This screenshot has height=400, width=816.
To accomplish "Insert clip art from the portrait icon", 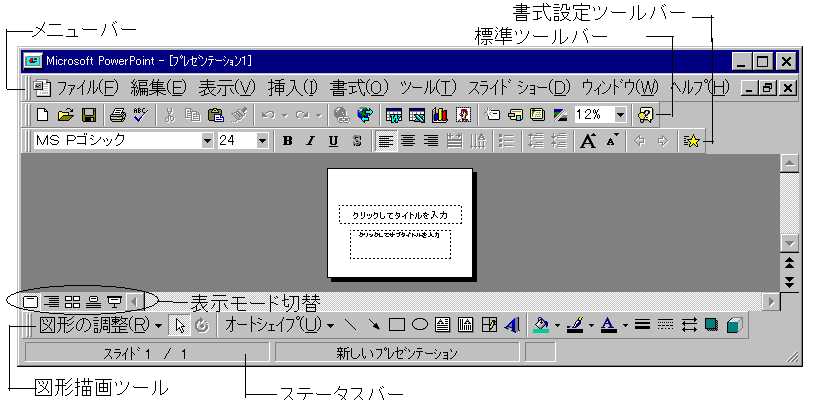I will [462, 115].
